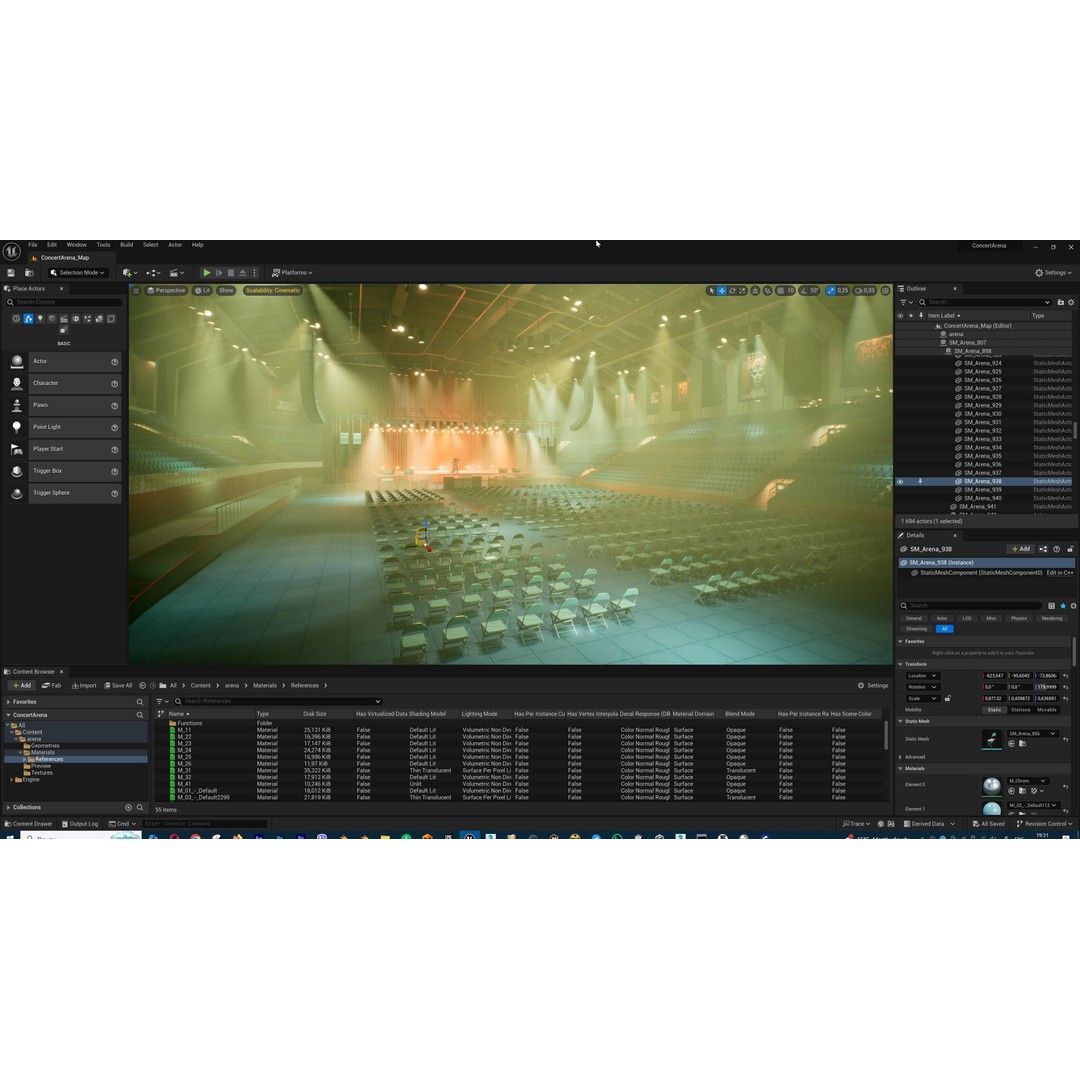Image resolution: width=1080 pixels, height=1080 pixels.
Task: Select SM_Arena_930 in Outliner
Action: pos(982,414)
